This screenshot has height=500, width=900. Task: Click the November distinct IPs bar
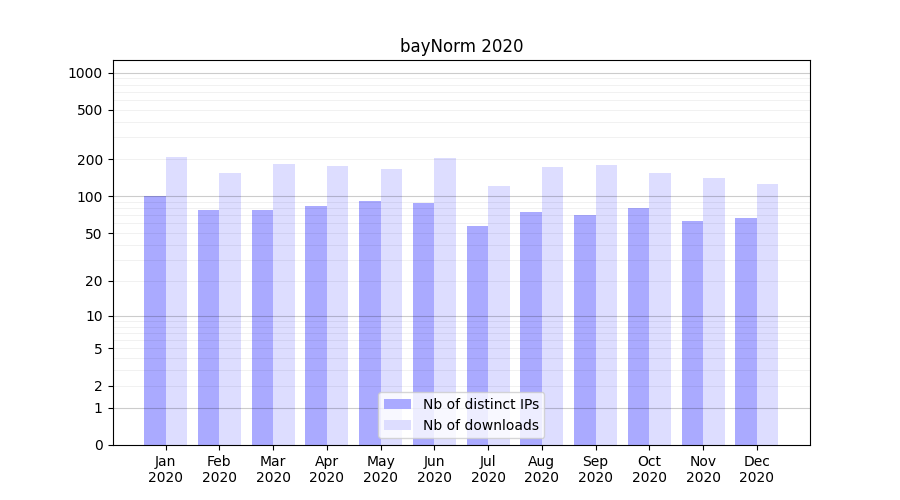[692, 333]
